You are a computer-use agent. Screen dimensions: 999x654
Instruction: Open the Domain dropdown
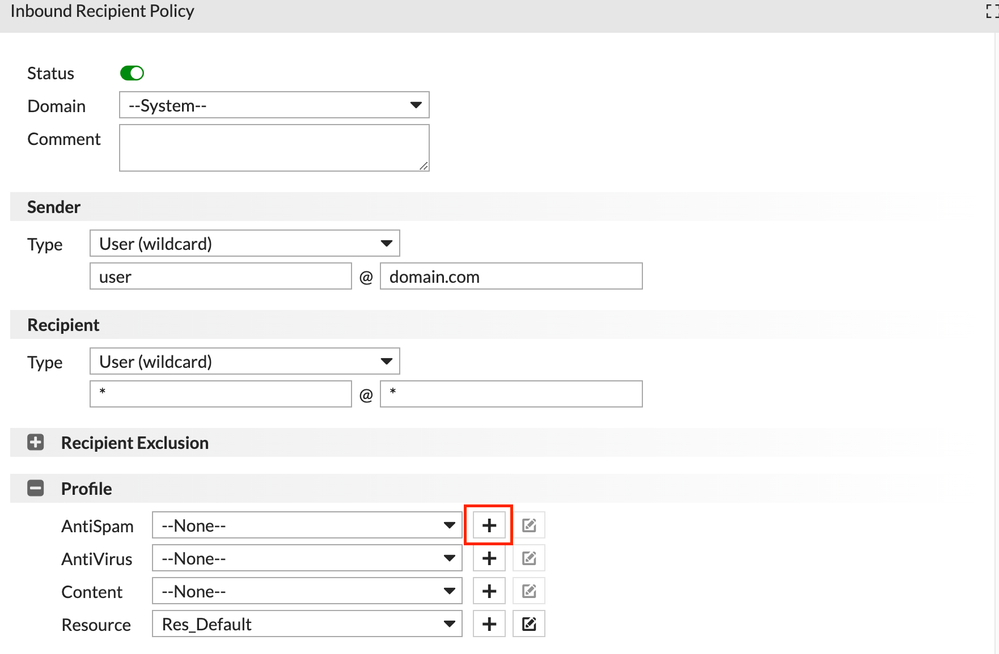274,105
